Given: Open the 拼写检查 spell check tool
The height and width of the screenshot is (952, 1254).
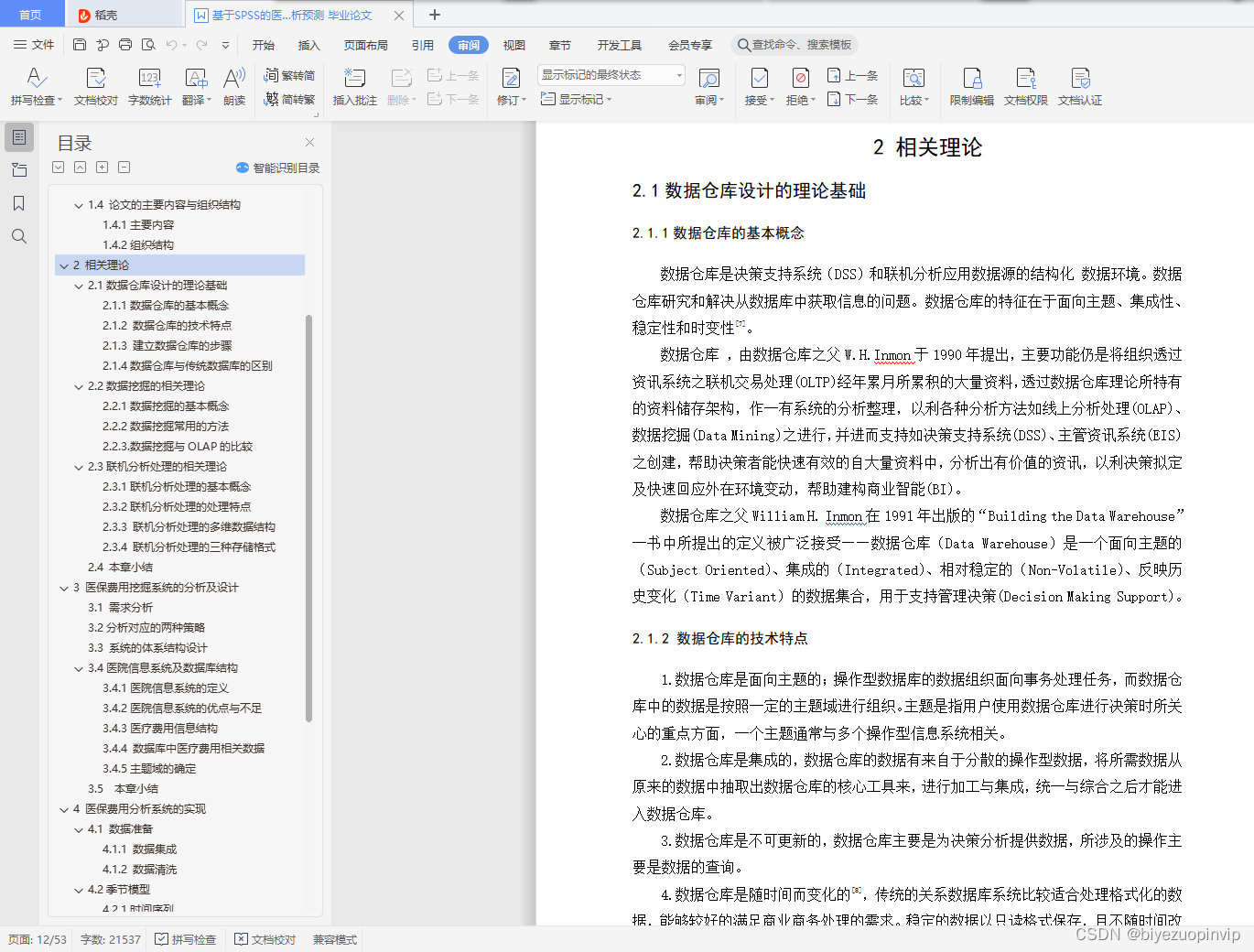Looking at the screenshot, I should click(36, 87).
